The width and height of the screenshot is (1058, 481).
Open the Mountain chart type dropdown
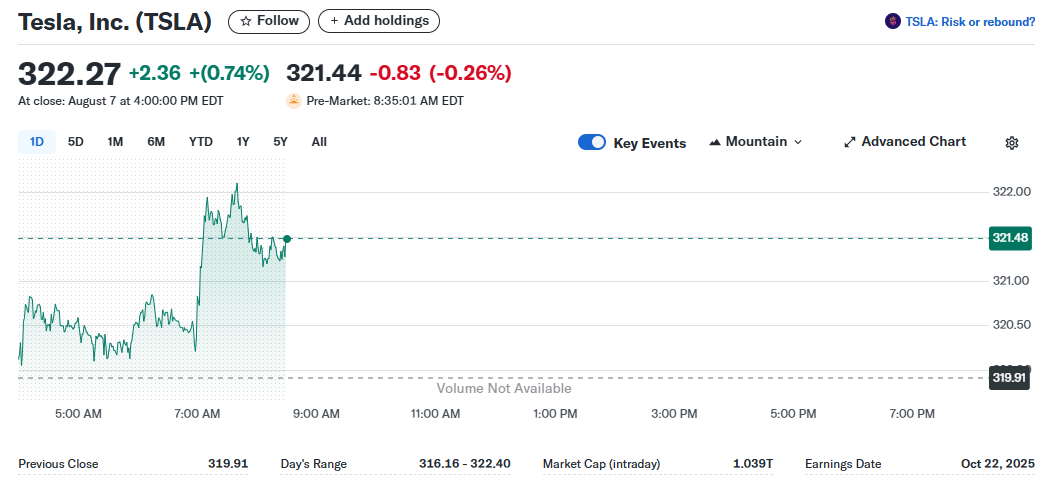(x=756, y=142)
